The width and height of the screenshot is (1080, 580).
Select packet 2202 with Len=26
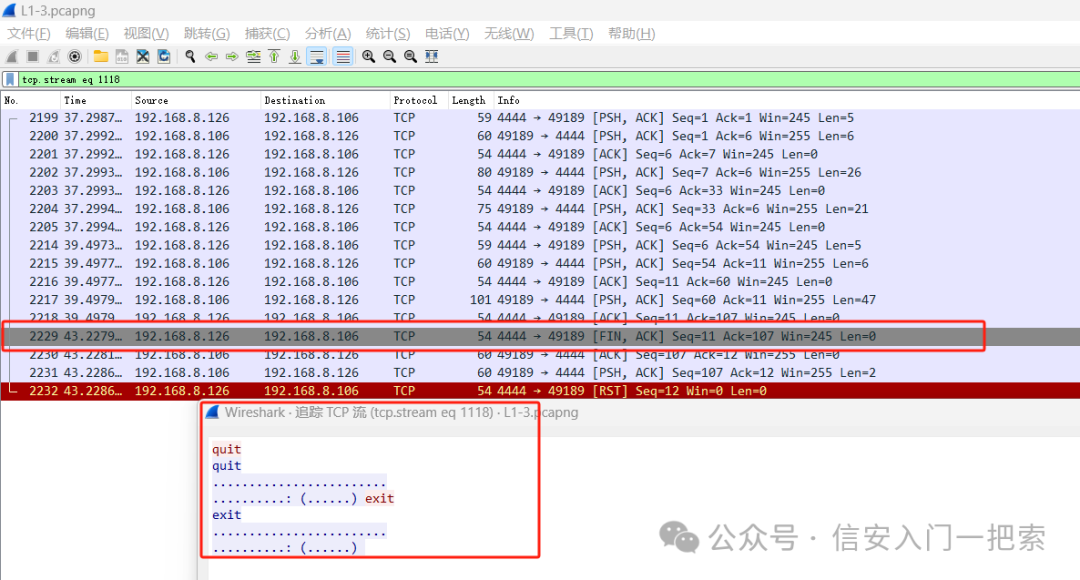click(x=540, y=172)
